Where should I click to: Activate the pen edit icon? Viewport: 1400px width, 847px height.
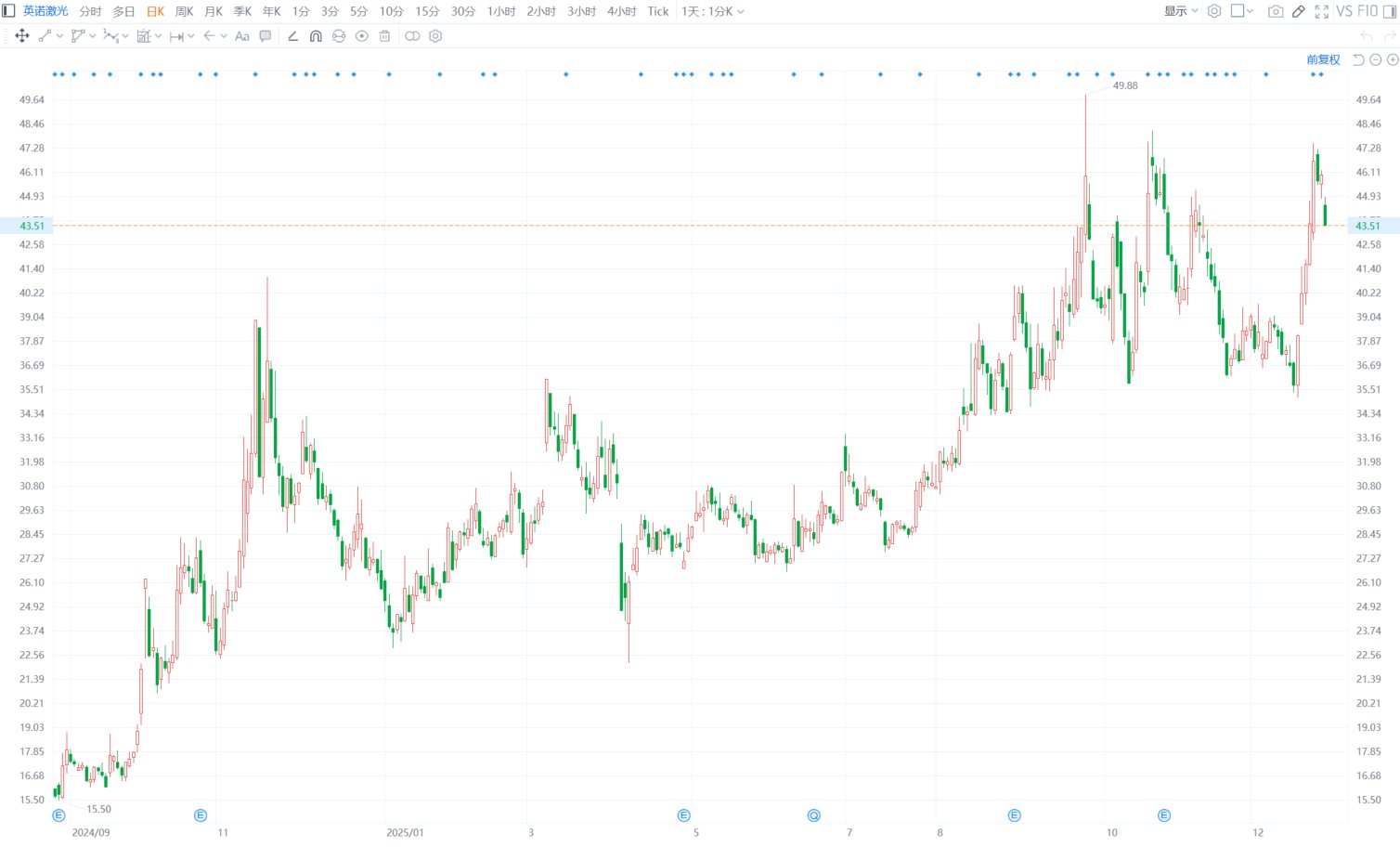click(x=1299, y=11)
